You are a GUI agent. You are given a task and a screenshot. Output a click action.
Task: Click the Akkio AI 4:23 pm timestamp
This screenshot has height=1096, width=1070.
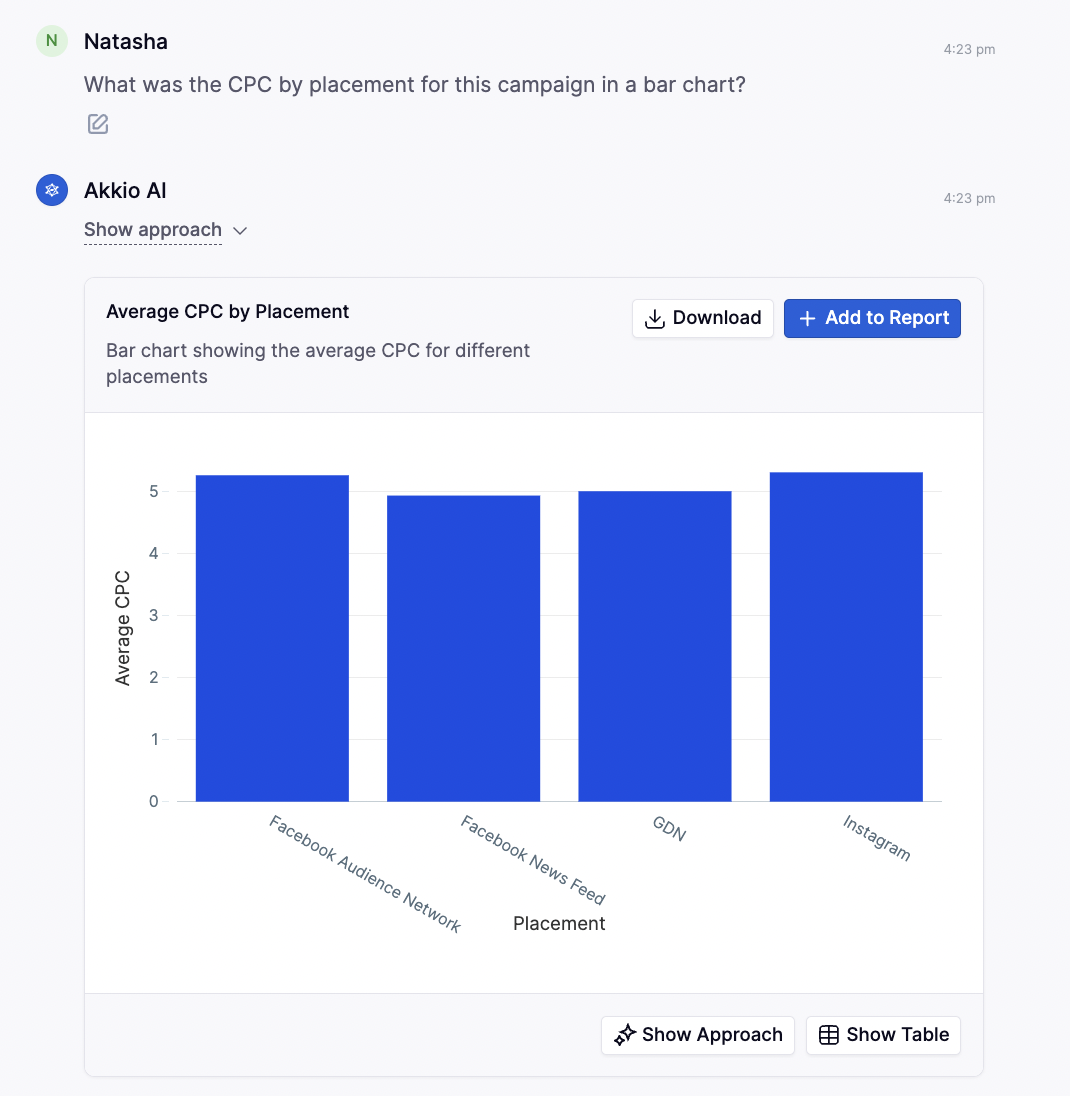pos(969,199)
